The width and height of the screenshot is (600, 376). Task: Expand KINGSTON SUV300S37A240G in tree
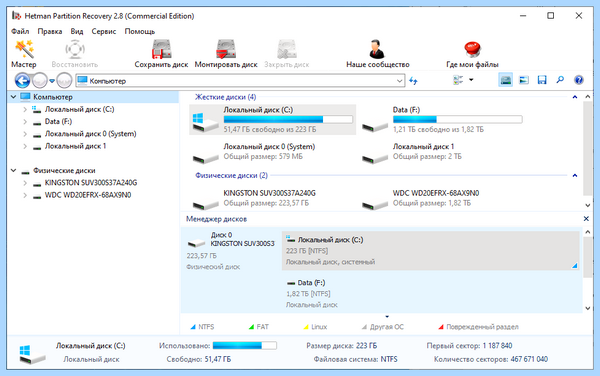25,183
